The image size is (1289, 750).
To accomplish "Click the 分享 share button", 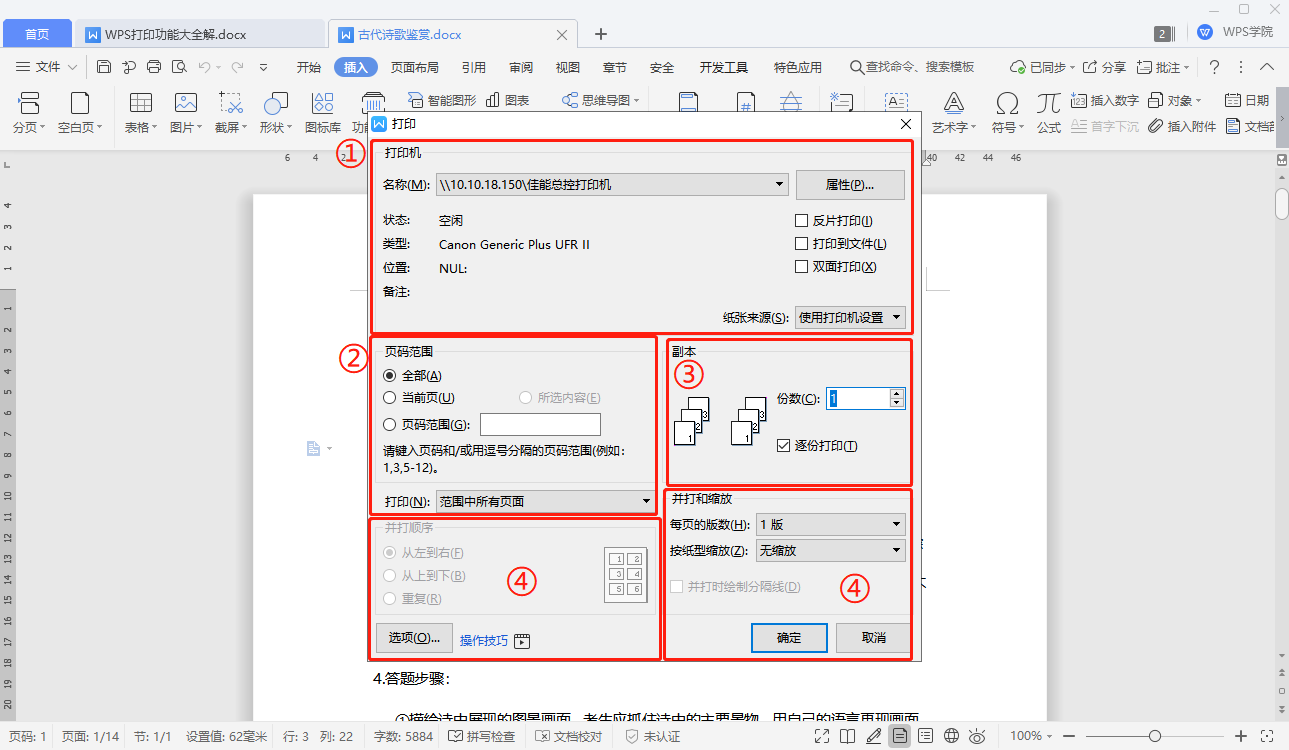I will pos(1106,67).
